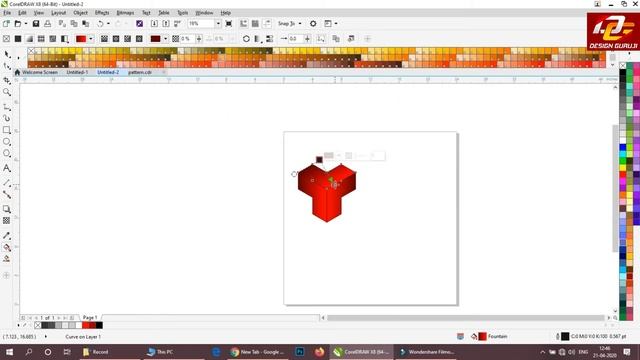Expand the application launcher dropdown arrow
The width and height of the screenshot is (640, 360).
tap(336, 24)
